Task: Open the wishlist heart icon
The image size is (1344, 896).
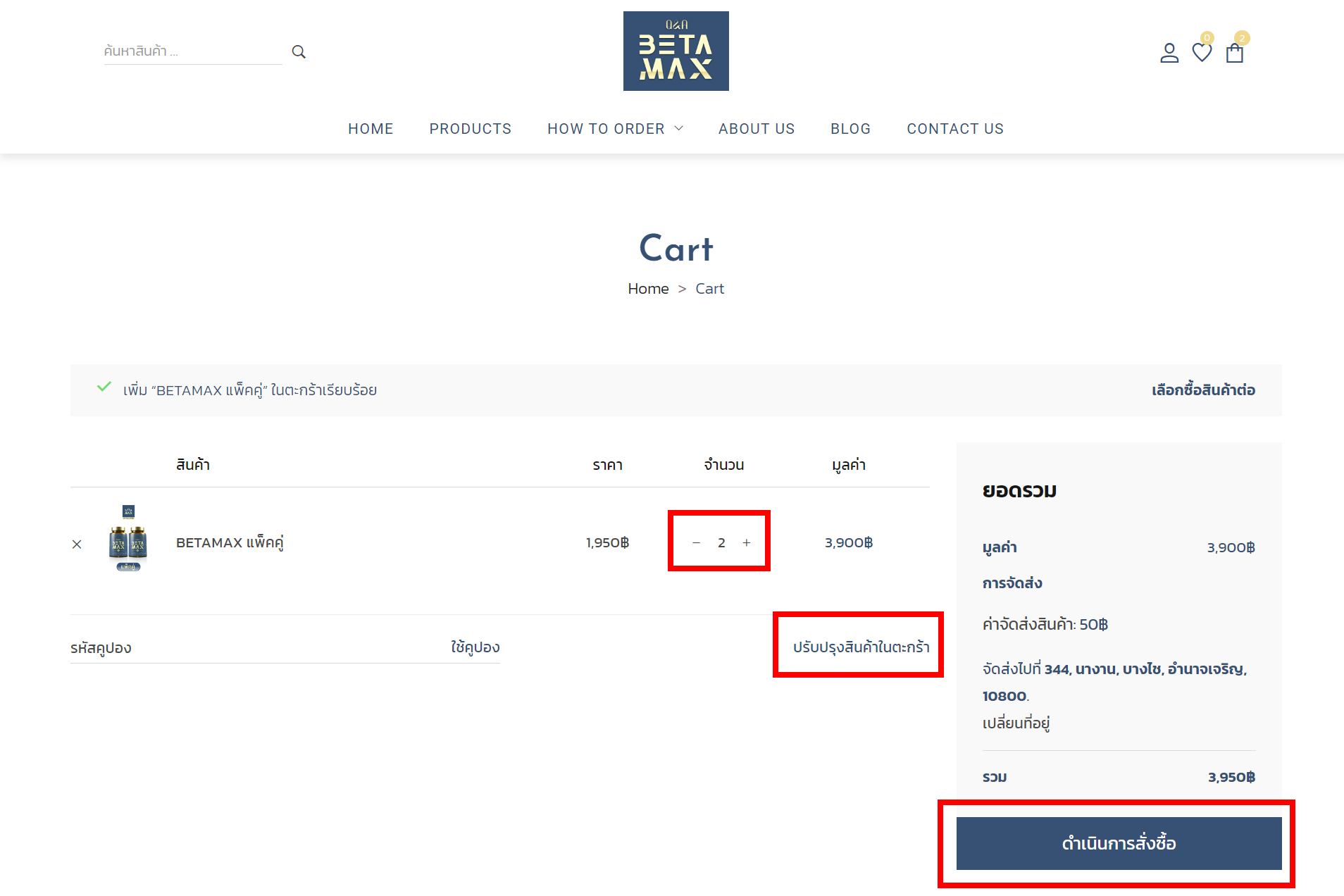Action: pos(1202,52)
